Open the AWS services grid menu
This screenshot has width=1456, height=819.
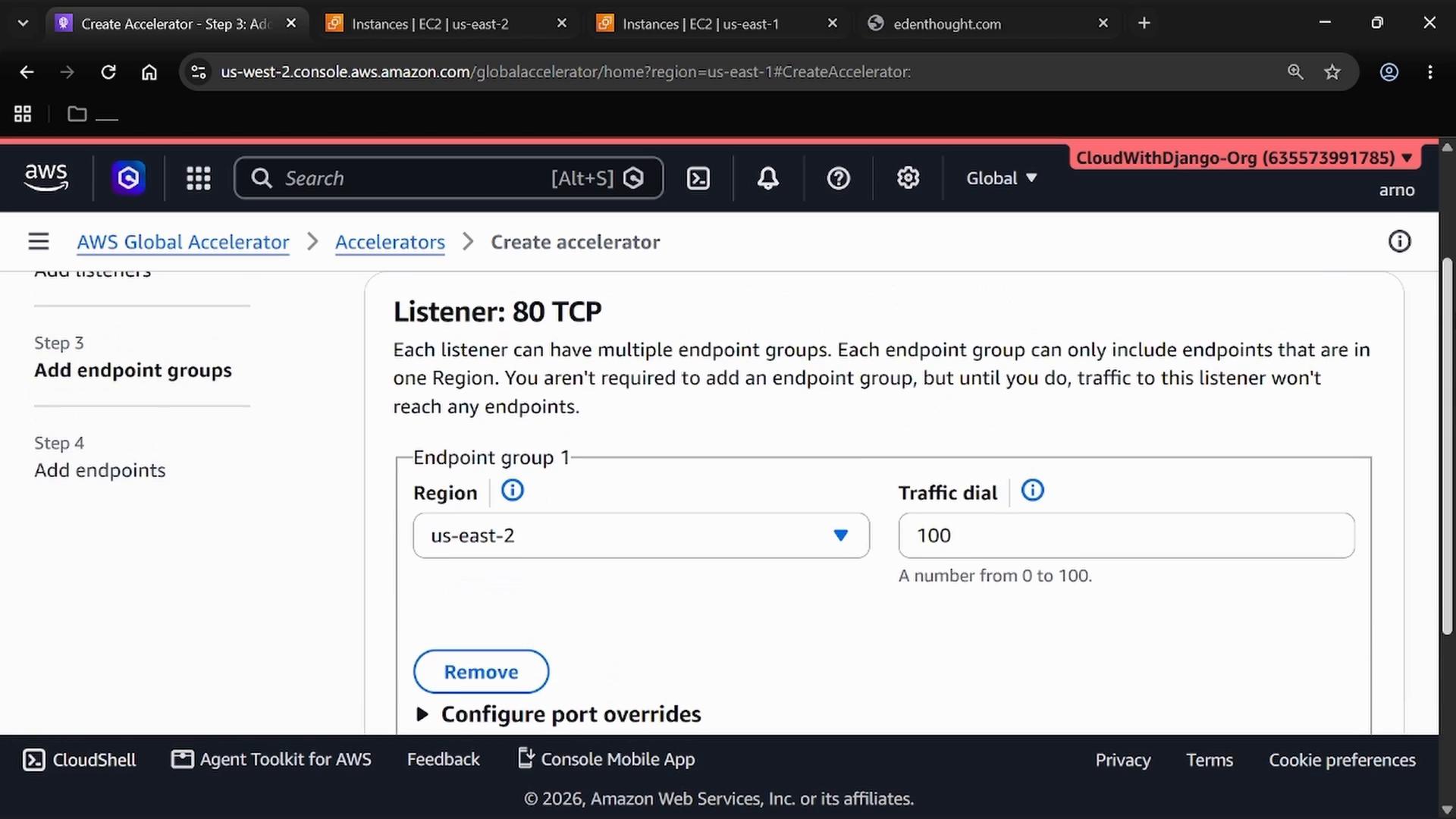[x=199, y=178]
